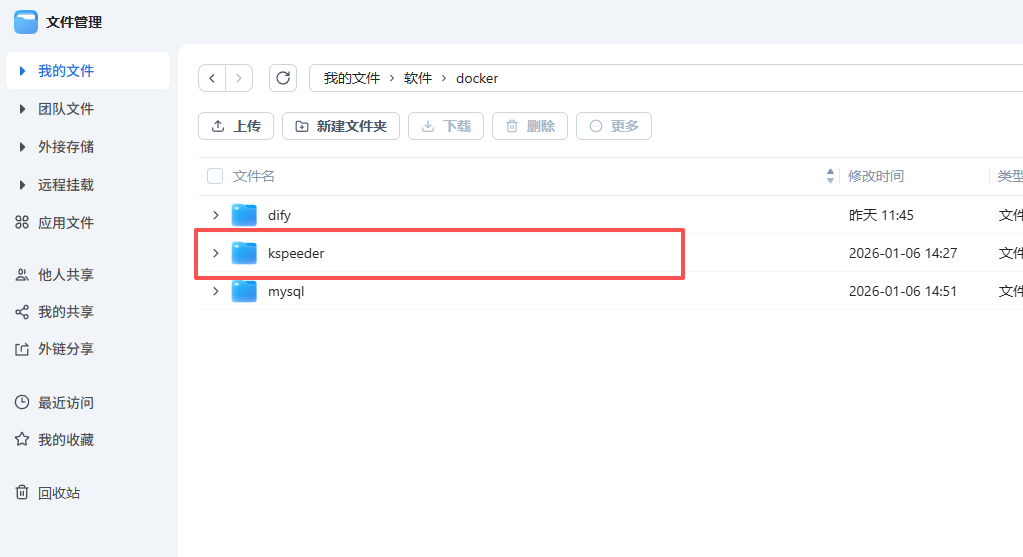Click New Folder (新建文件夹) button
Image resolution: width=1023 pixels, height=557 pixels.
(341, 126)
